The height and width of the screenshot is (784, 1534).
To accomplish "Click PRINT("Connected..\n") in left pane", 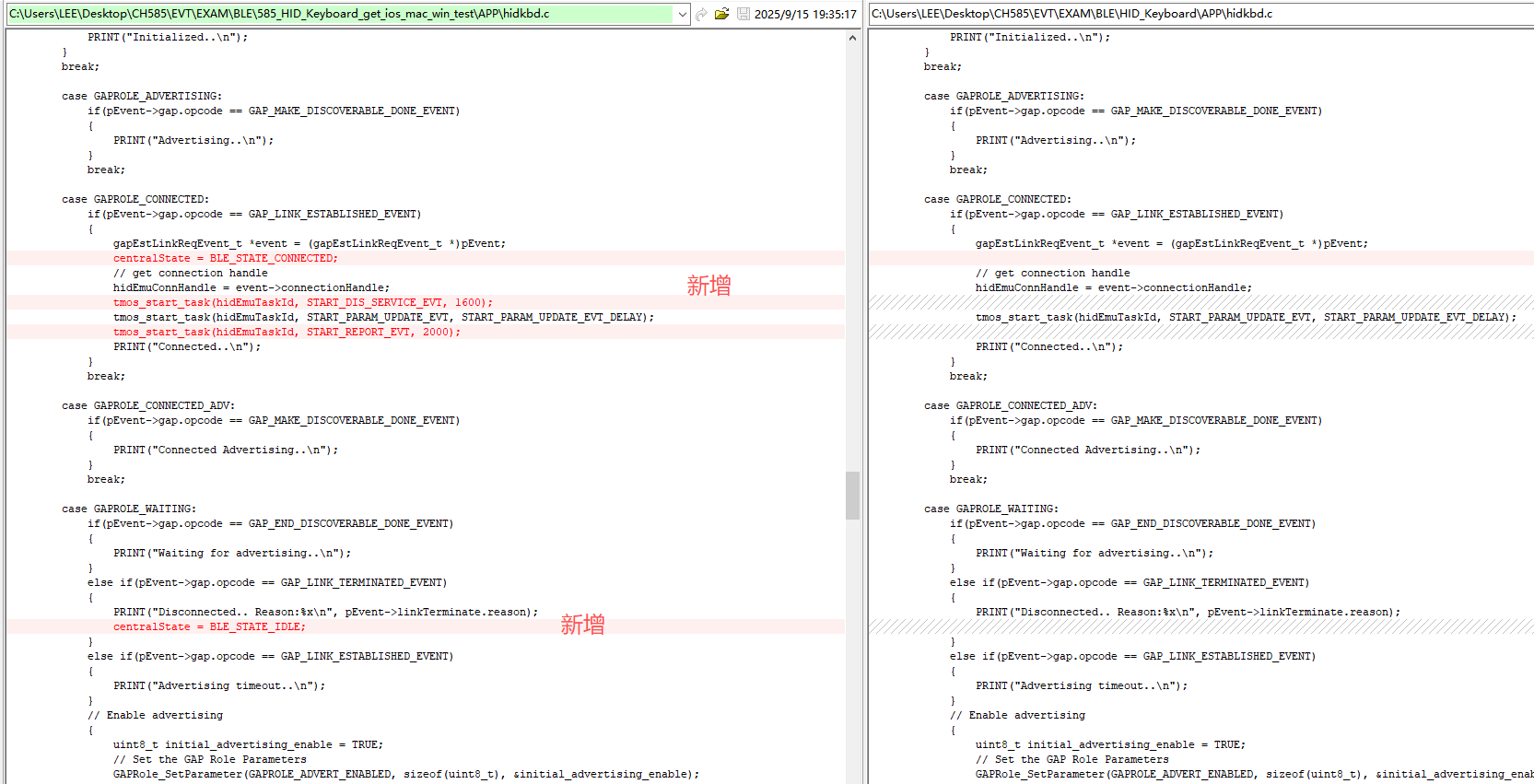I will coord(187,346).
